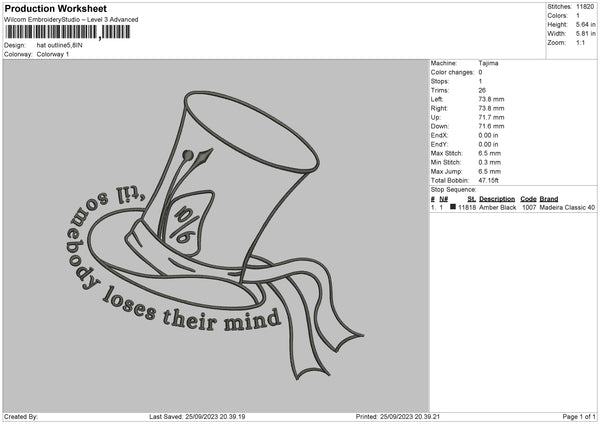Click 'Last Saved: 25/09/2023 20.39.19' footer text
Screen dimensions: 600x424
click(197, 417)
